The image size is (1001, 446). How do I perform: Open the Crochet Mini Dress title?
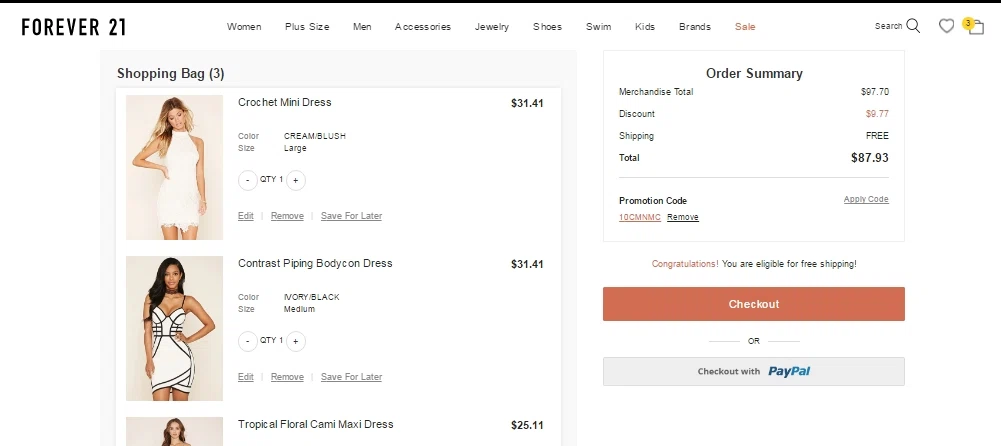pyautogui.click(x=285, y=102)
